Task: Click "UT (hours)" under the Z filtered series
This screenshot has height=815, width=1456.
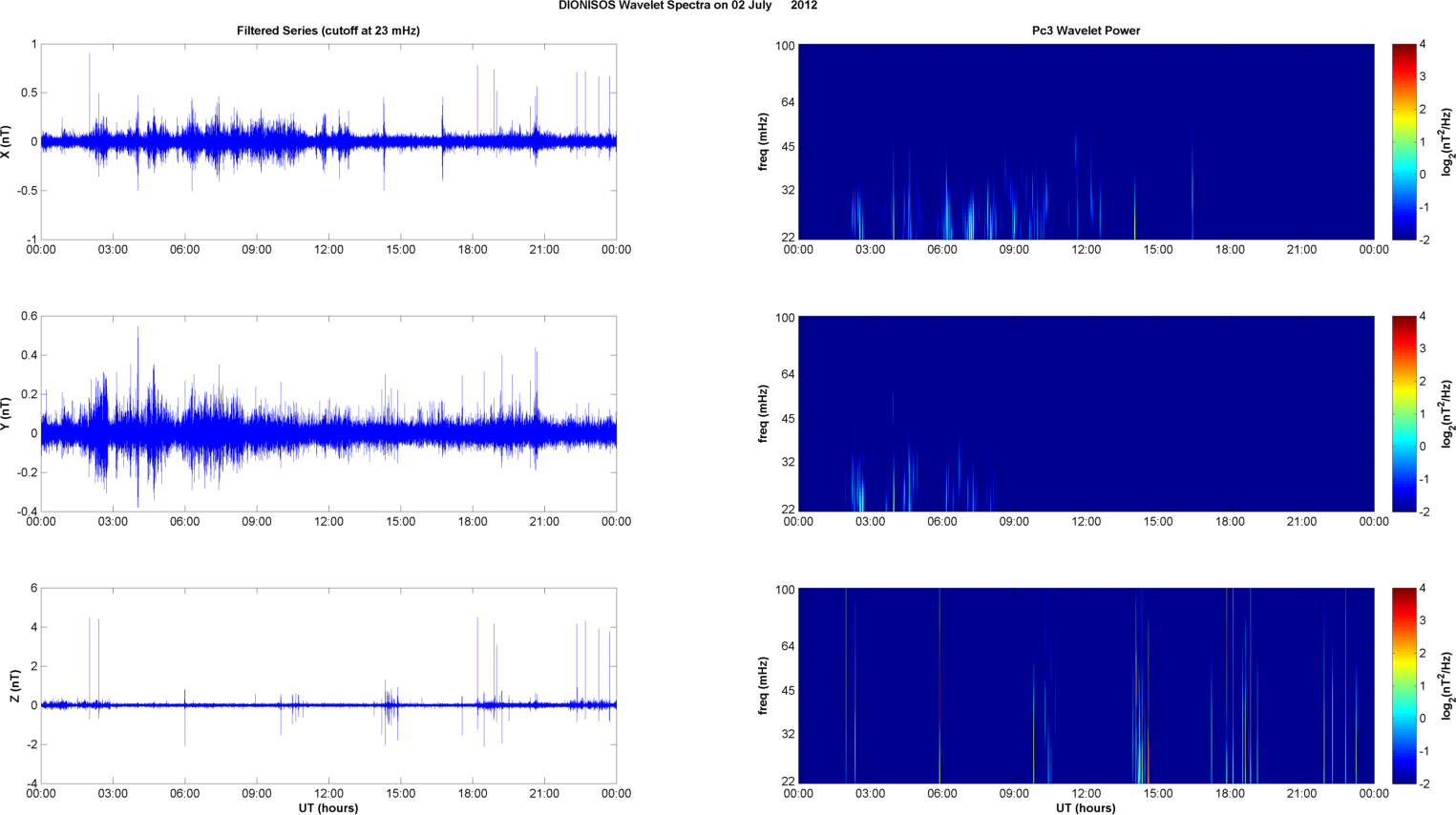Action: tap(328, 808)
